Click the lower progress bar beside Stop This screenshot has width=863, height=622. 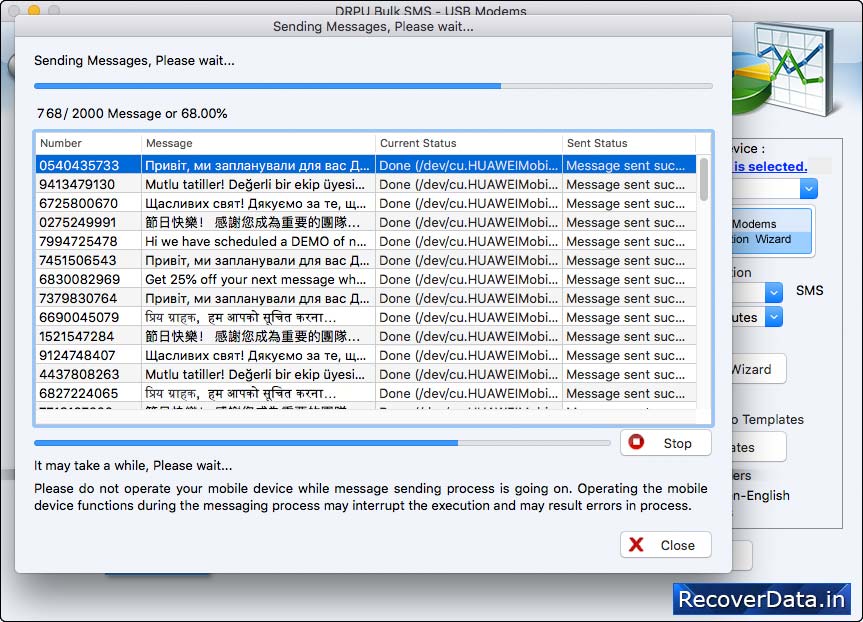pos(322,443)
